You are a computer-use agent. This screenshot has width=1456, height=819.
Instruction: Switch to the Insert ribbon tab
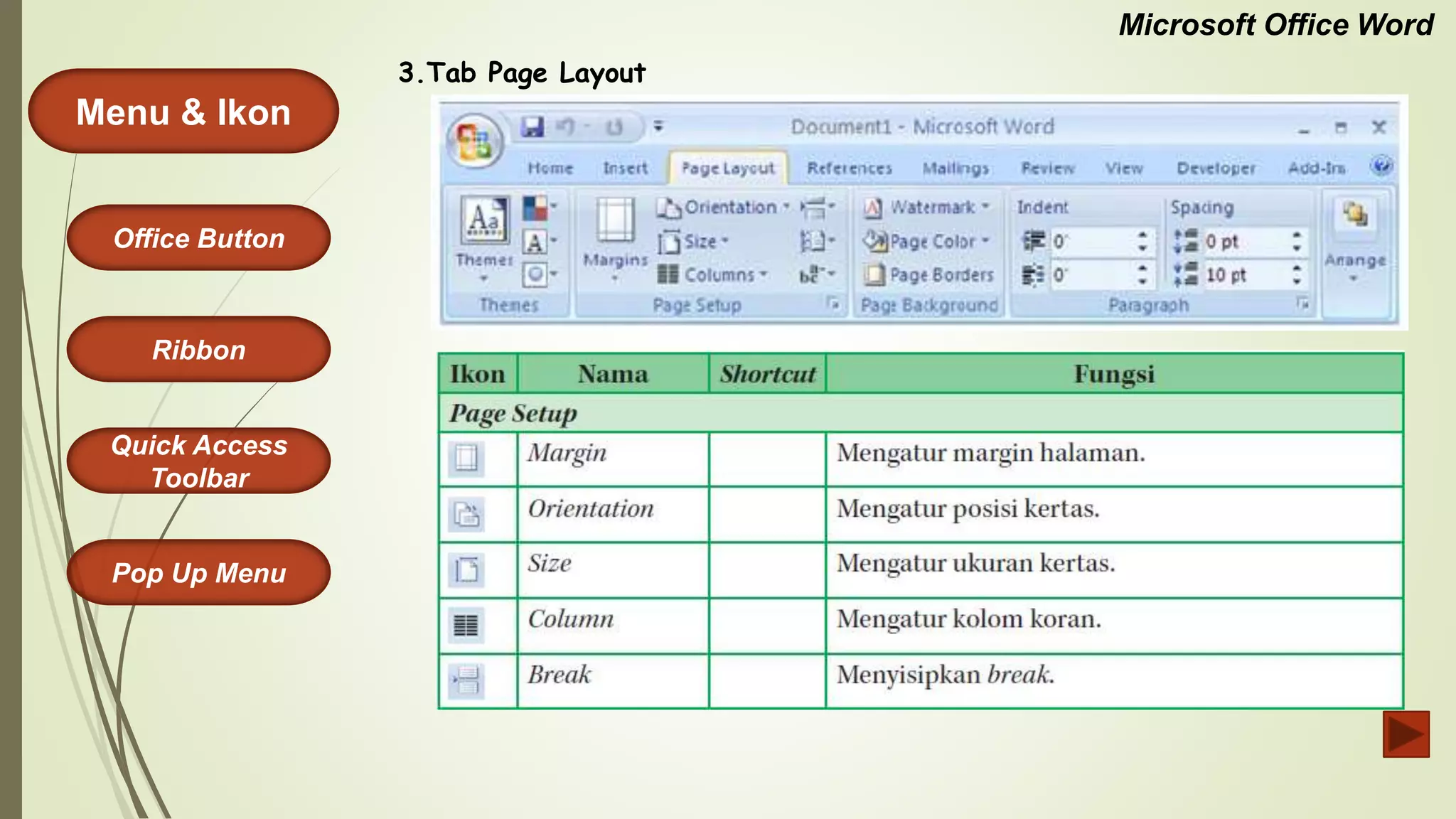pos(626,168)
